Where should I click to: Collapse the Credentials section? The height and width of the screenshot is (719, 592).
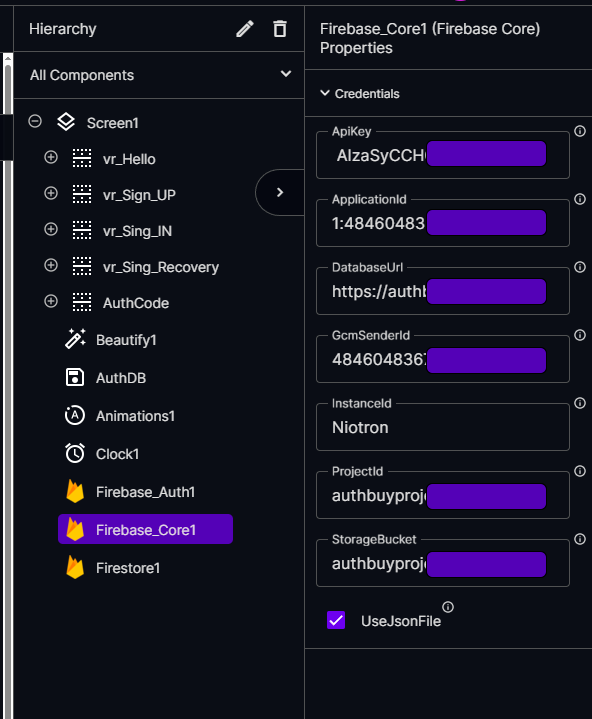(x=325, y=93)
